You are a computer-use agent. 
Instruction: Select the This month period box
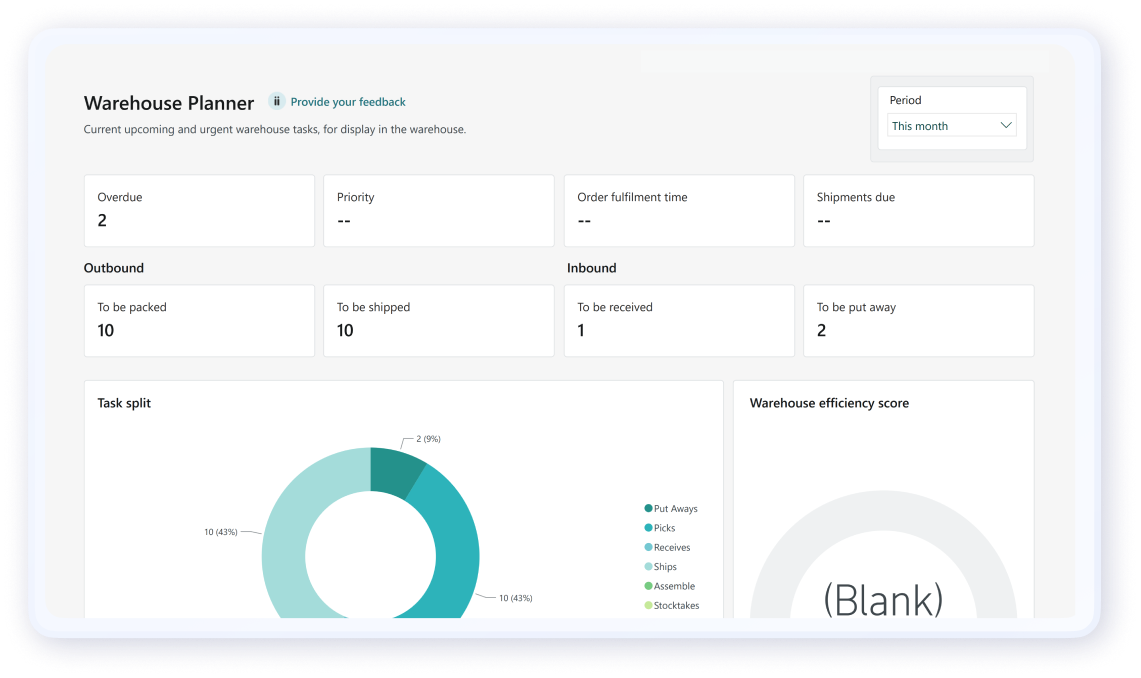[950, 126]
